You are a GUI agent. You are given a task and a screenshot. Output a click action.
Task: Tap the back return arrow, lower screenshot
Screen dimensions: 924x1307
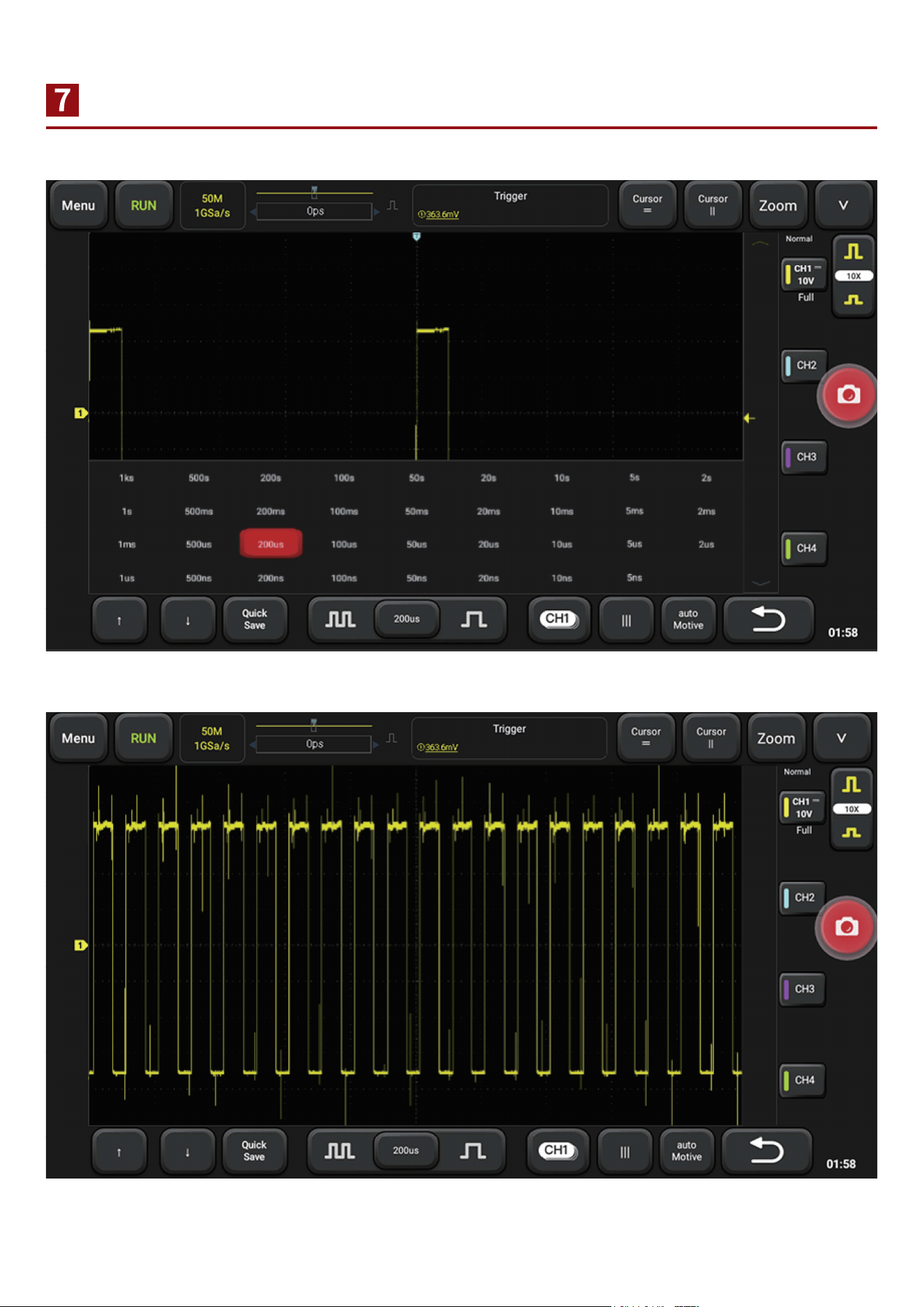(x=767, y=1151)
